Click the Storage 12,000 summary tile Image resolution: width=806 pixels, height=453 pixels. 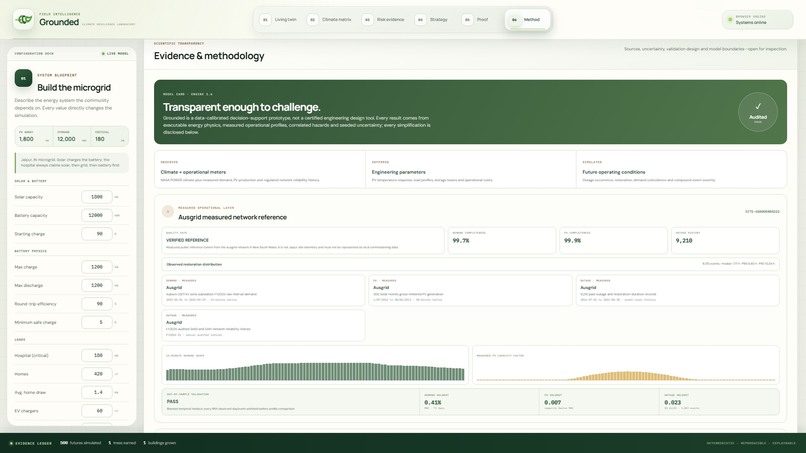point(71,136)
